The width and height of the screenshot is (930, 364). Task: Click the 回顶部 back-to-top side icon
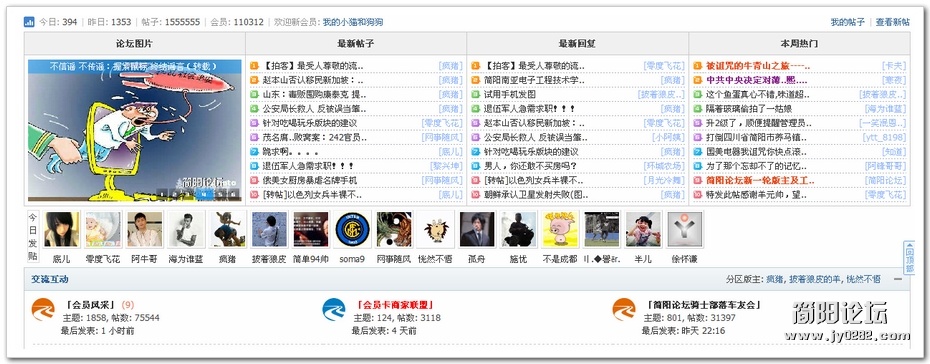(909, 258)
